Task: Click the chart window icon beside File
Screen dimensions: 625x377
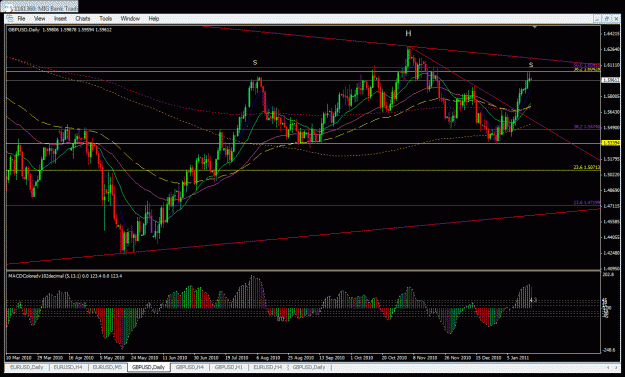Action: click(10, 18)
